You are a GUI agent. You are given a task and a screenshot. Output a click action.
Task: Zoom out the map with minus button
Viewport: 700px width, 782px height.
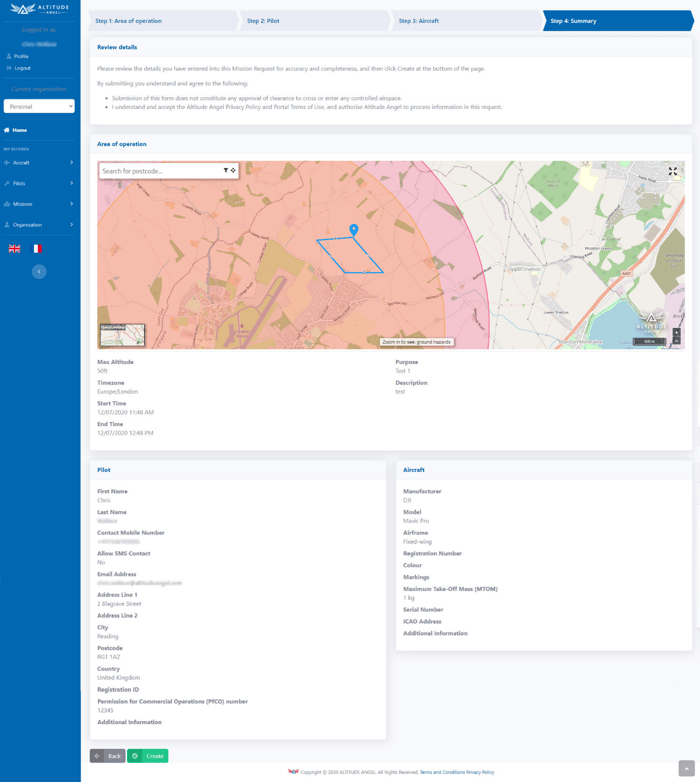pyautogui.click(x=677, y=341)
